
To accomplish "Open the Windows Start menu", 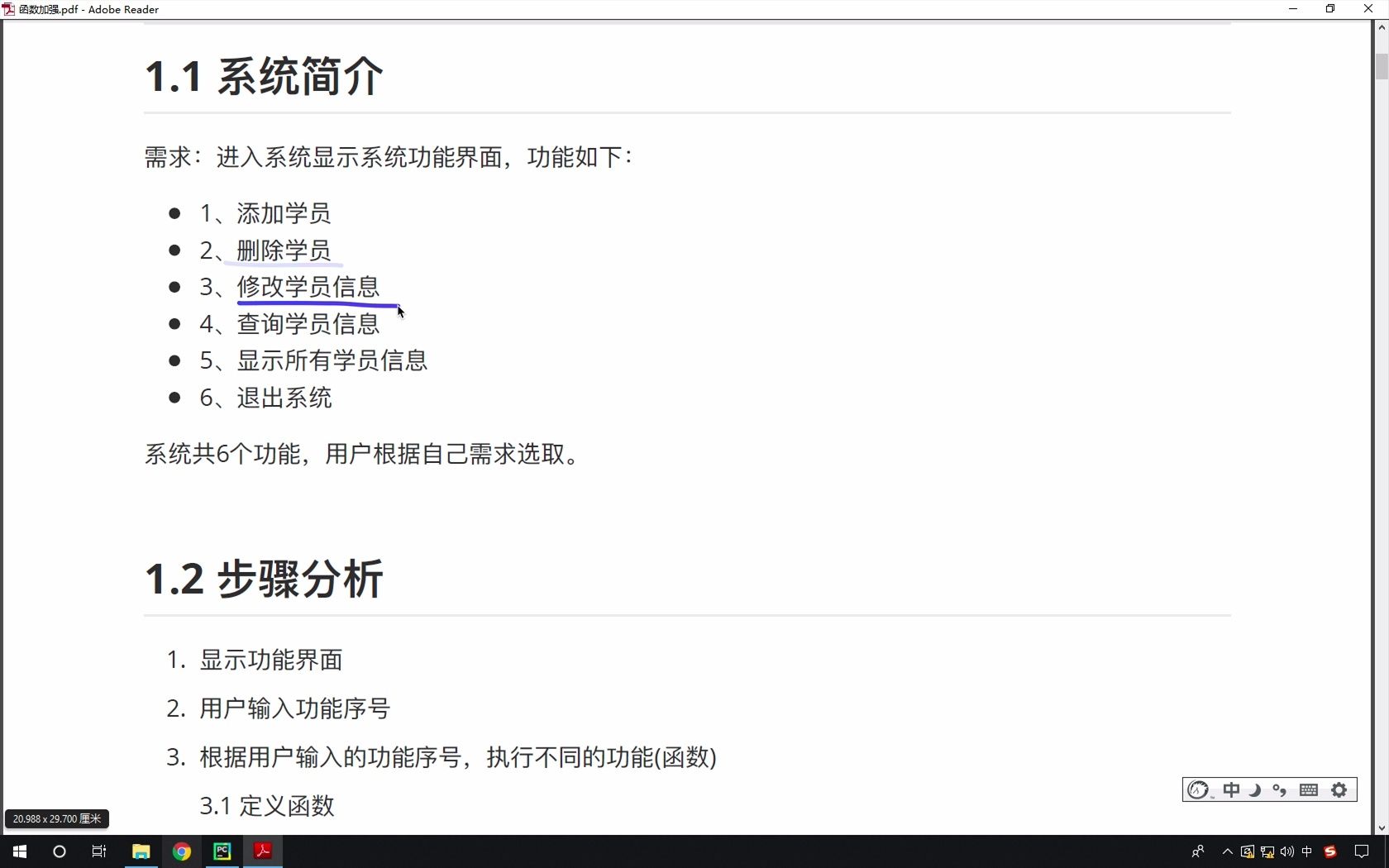I will 19,851.
